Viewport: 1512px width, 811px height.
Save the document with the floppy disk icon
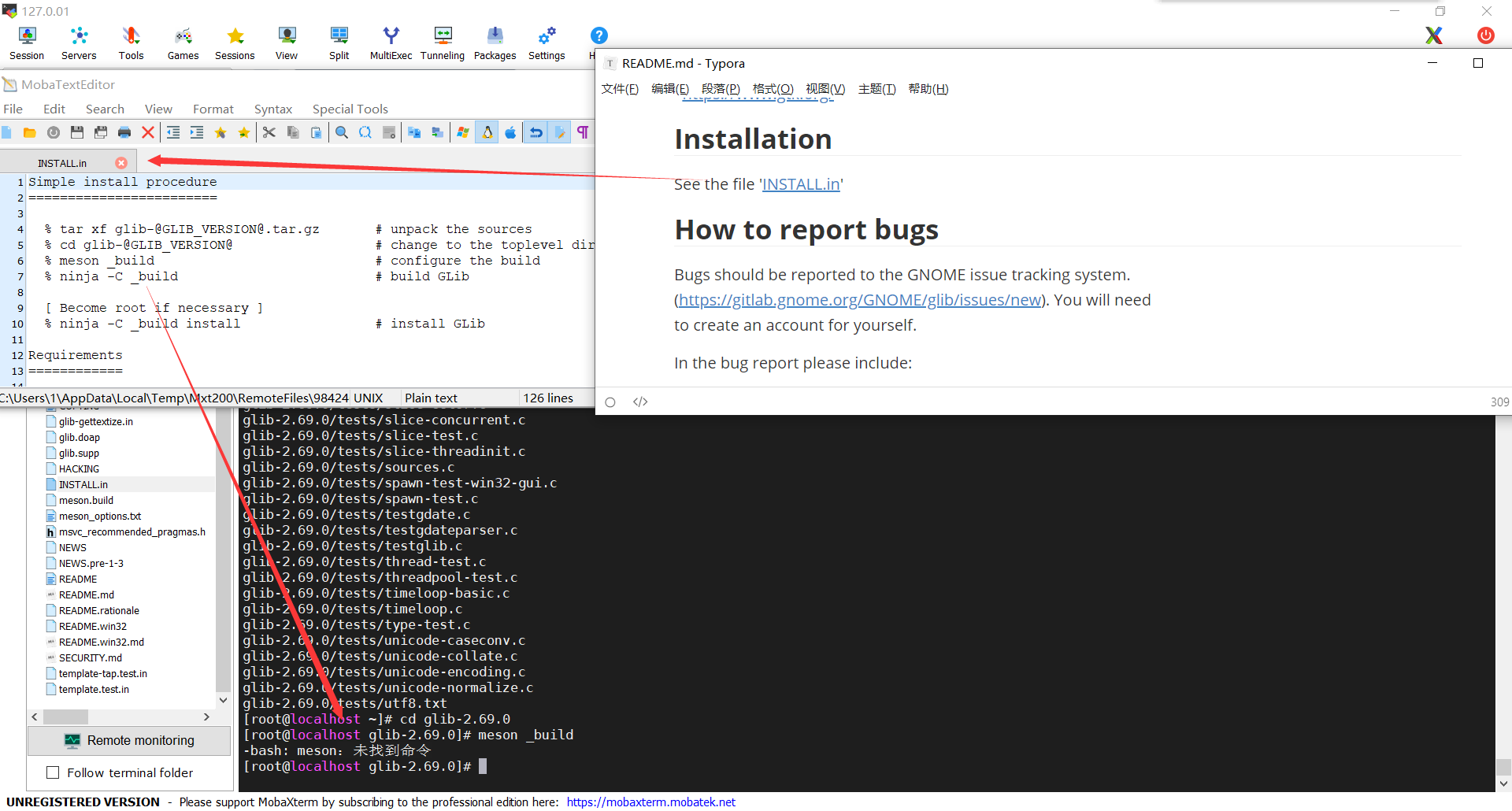76,132
